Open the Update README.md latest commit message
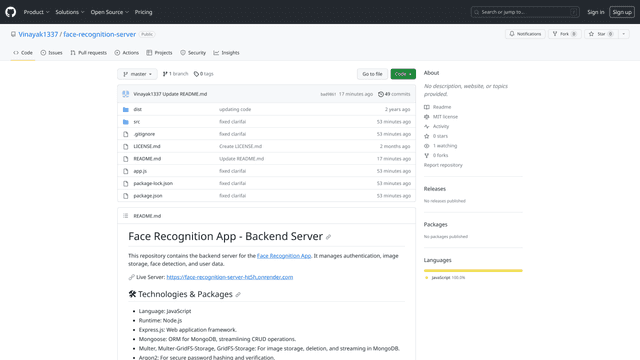The height and width of the screenshot is (360, 640). coord(184,94)
